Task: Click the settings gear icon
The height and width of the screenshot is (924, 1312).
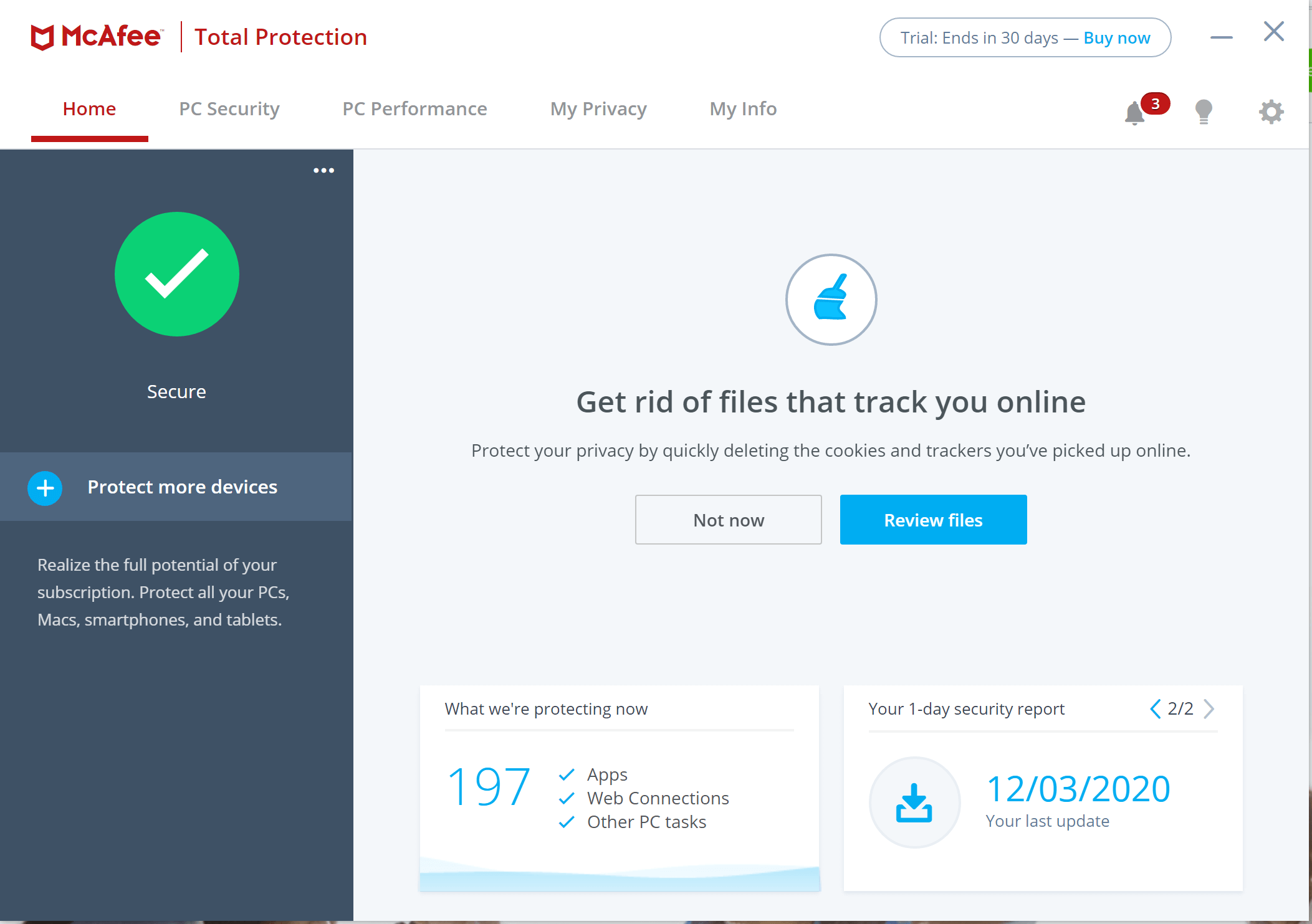Action: (1271, 111)
